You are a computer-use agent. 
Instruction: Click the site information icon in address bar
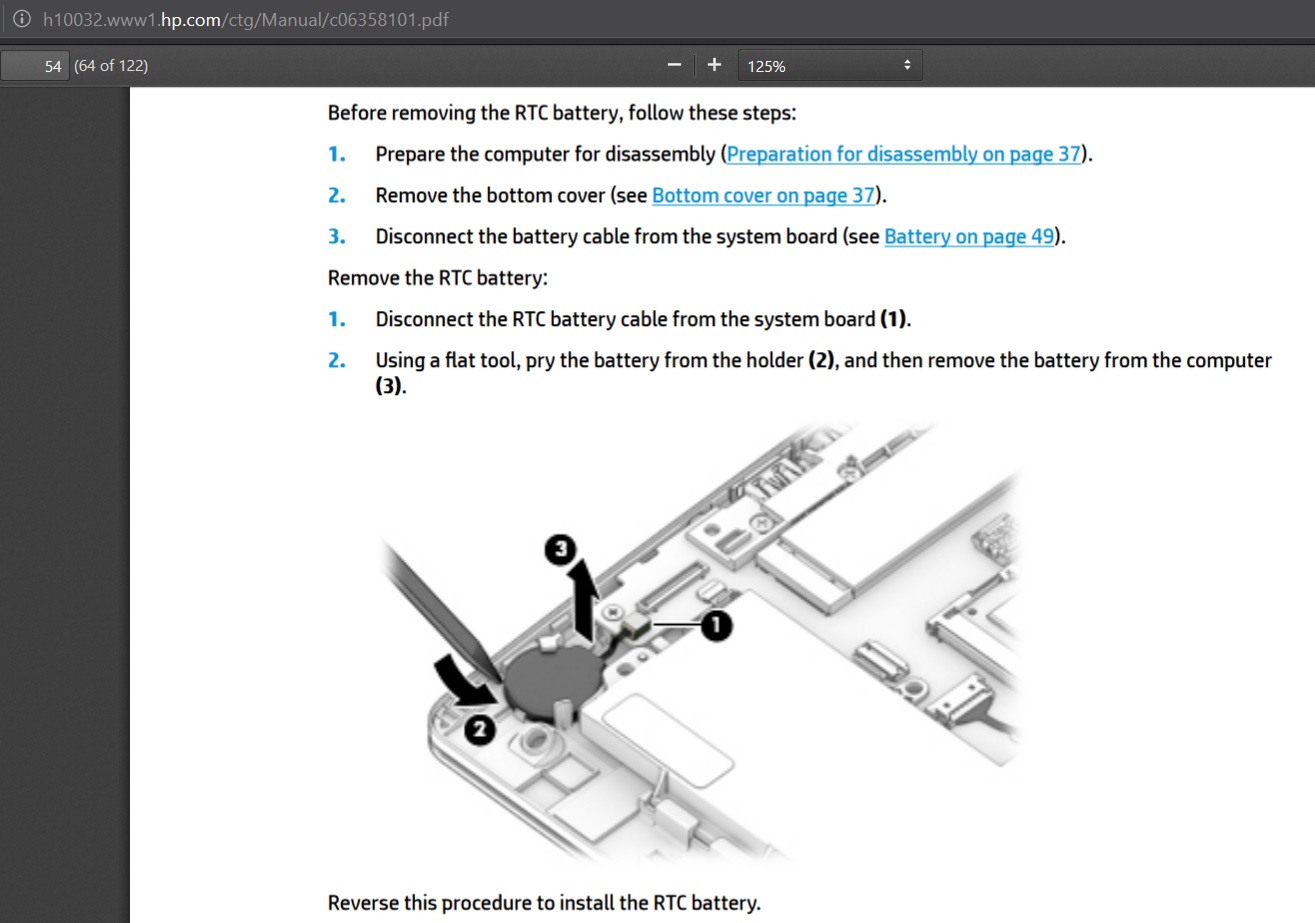21,19
